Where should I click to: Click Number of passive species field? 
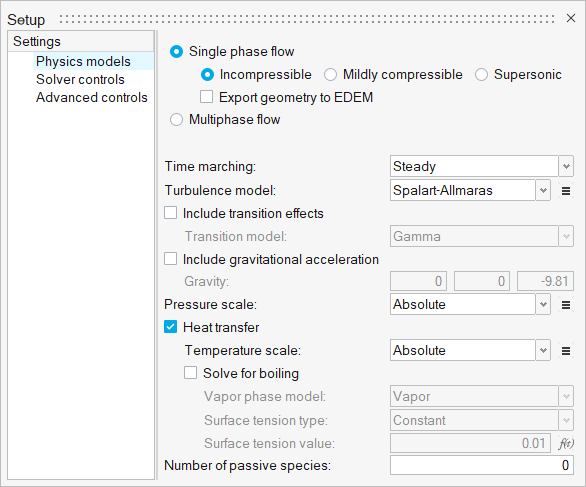pyautogui.click(x=482, y=465)
